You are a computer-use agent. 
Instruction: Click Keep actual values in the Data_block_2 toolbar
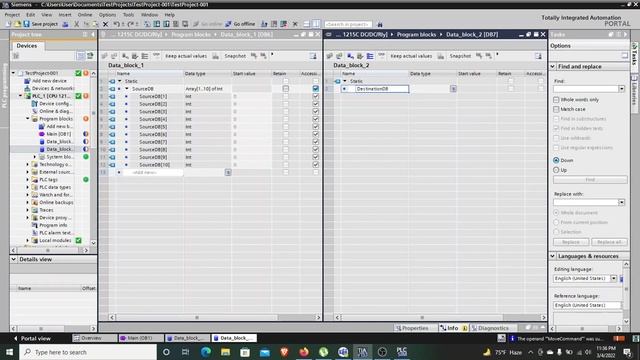(411, 56)
